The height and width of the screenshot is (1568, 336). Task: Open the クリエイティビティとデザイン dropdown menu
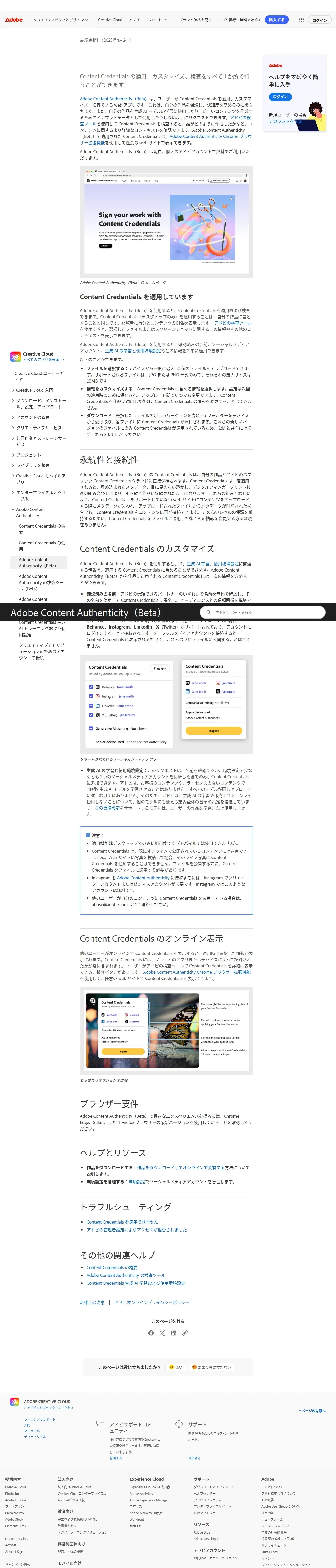60,20
